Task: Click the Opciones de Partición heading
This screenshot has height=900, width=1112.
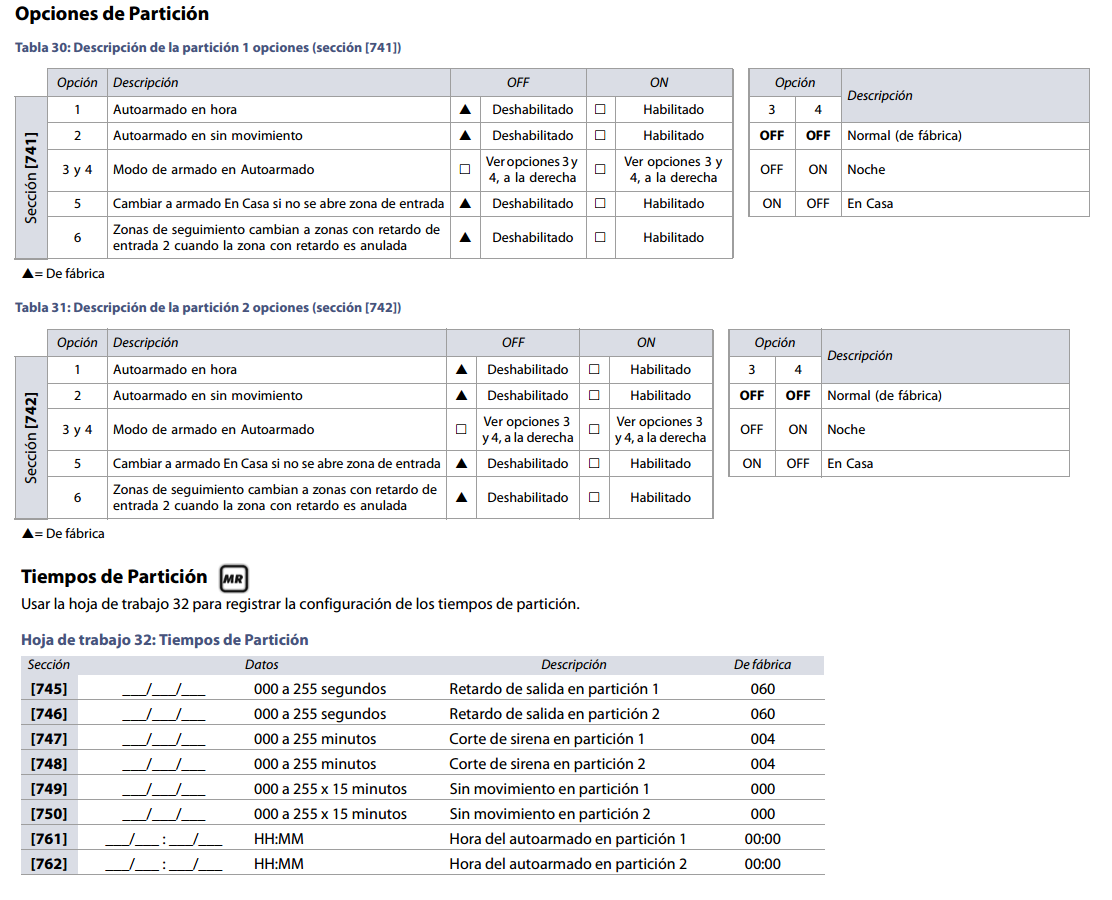Action: pyautogui.click(x=112, y=14)
